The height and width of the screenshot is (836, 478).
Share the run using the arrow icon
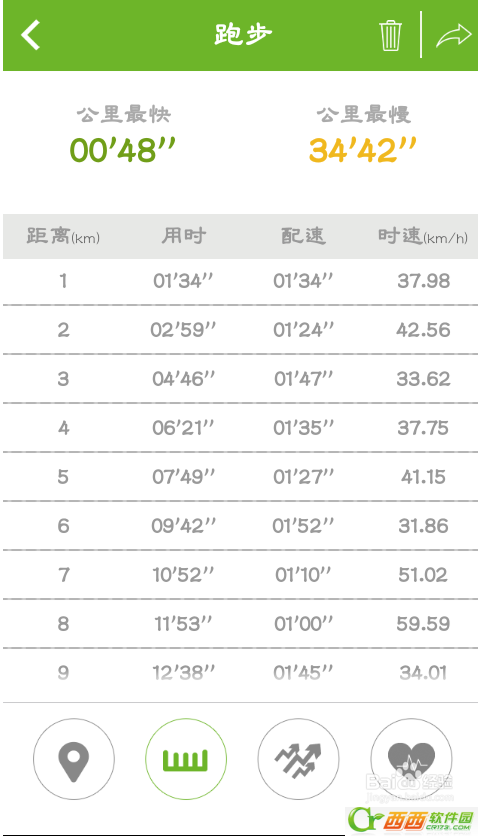pos(453,36)
